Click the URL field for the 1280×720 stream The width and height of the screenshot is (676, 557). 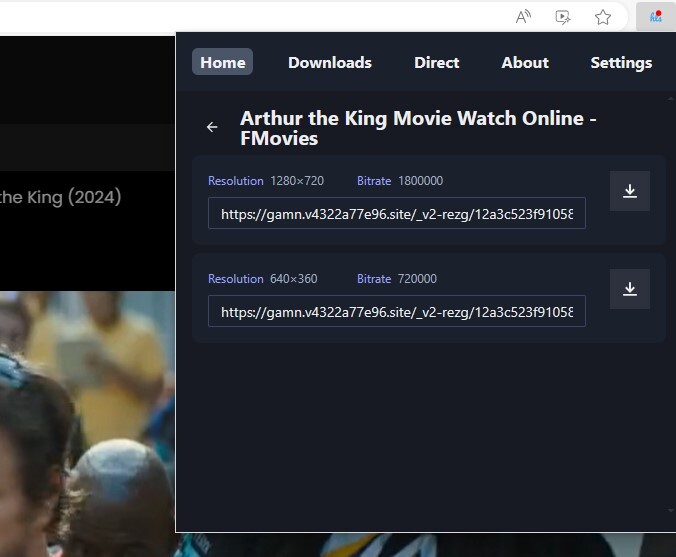pyautogui.click(x=397, y=213)
